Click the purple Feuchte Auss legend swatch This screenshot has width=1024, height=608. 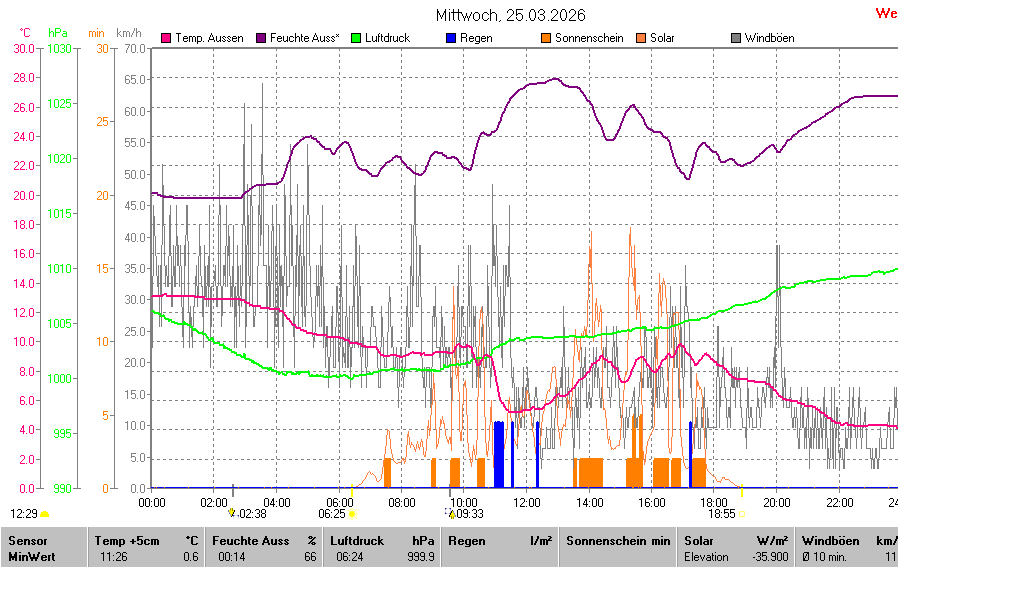tap(261, 38)
